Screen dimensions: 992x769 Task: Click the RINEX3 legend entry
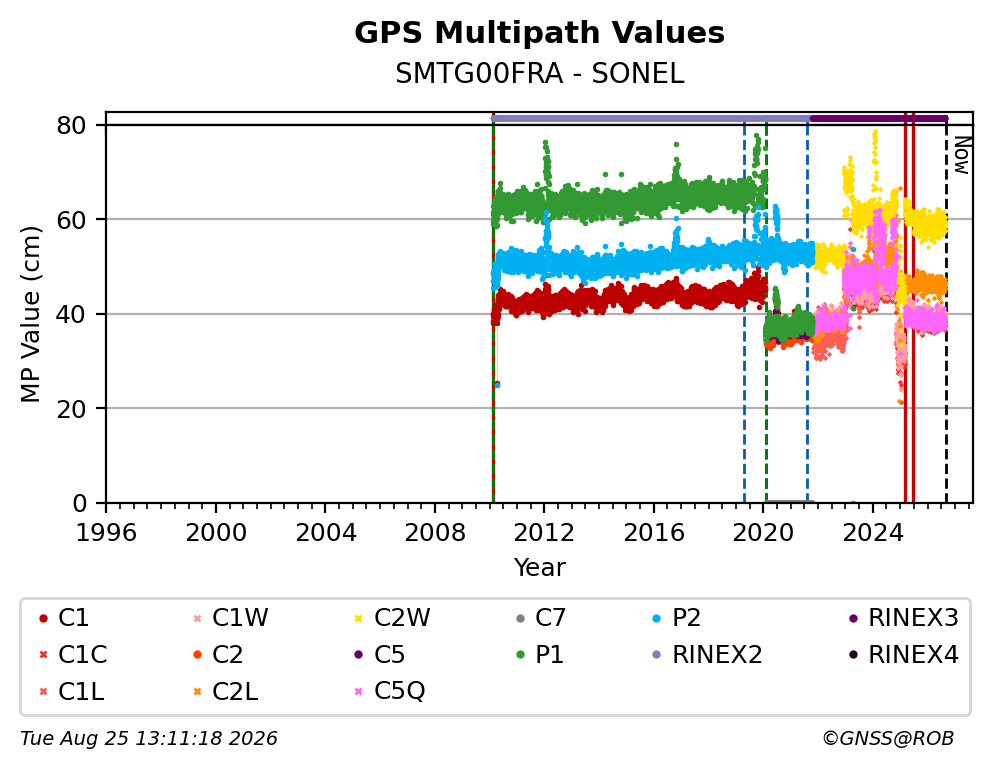903,618
